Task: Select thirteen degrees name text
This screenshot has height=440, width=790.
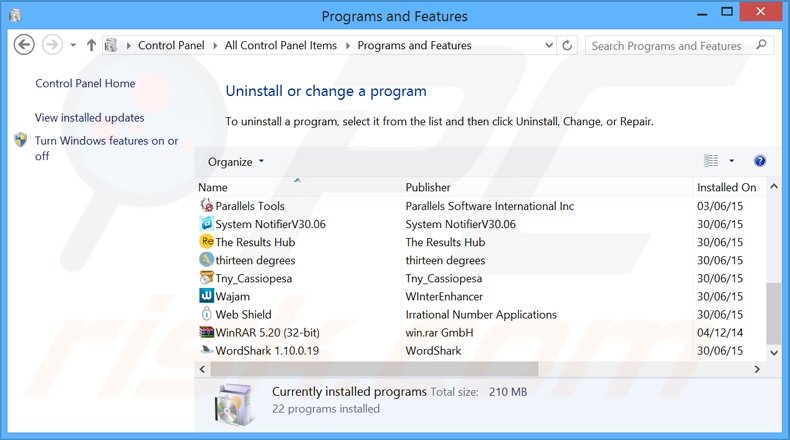Action: [x=255, y=260]
